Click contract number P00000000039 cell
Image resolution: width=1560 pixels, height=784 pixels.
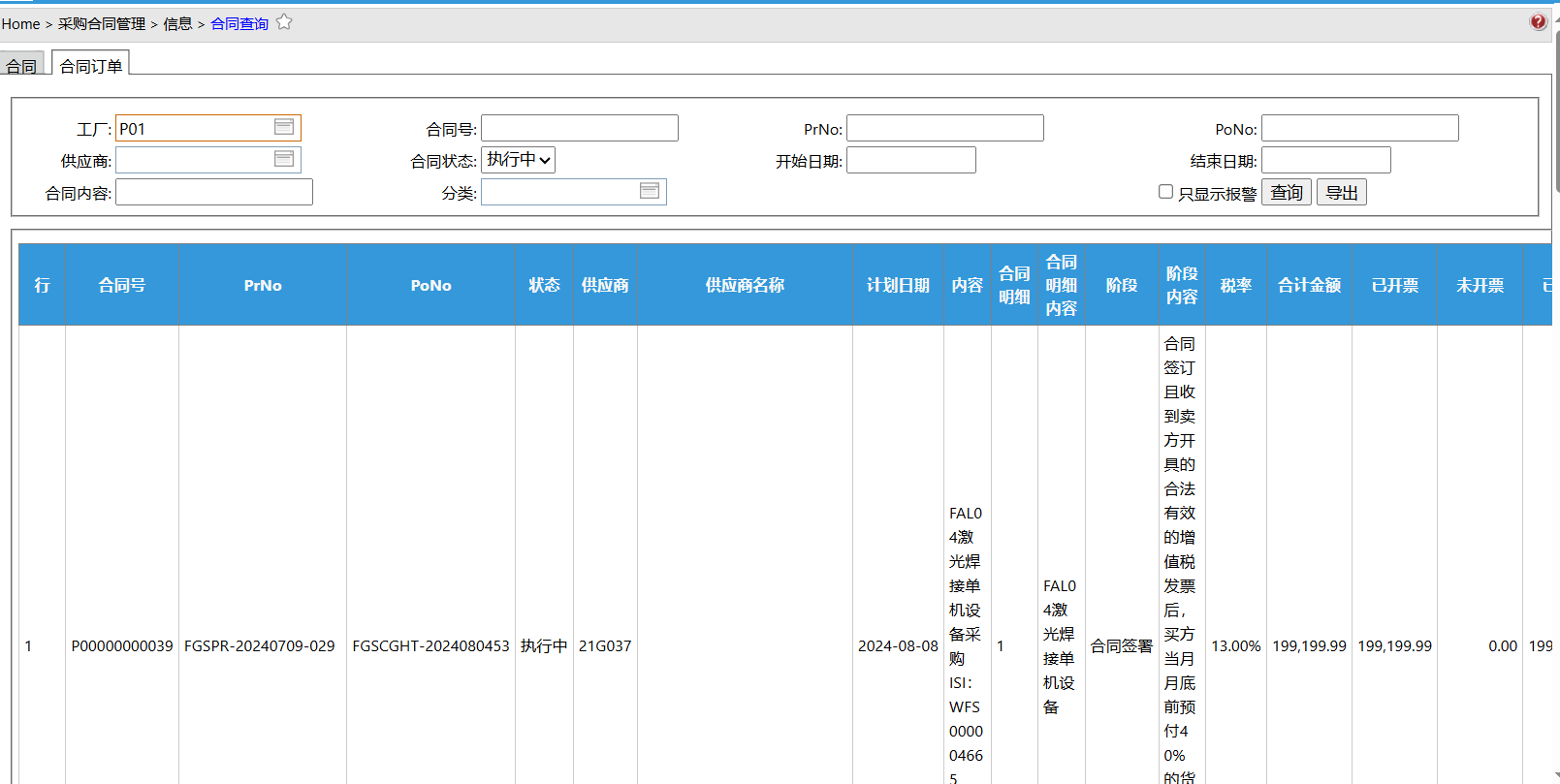tap(122, 645)
